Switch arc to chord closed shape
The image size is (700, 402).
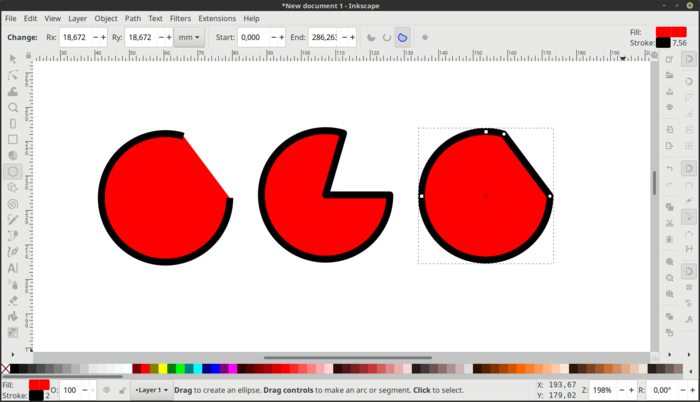coord(402,38)
